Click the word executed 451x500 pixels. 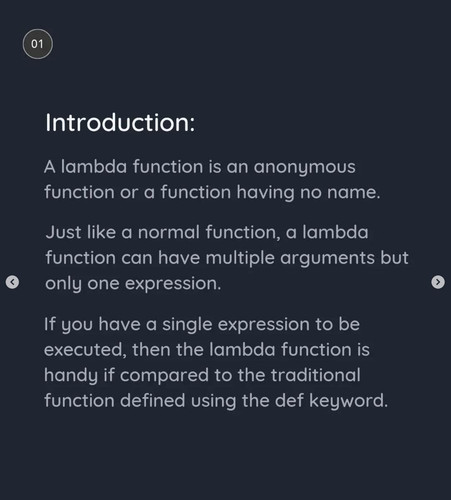tap(85, 350)
